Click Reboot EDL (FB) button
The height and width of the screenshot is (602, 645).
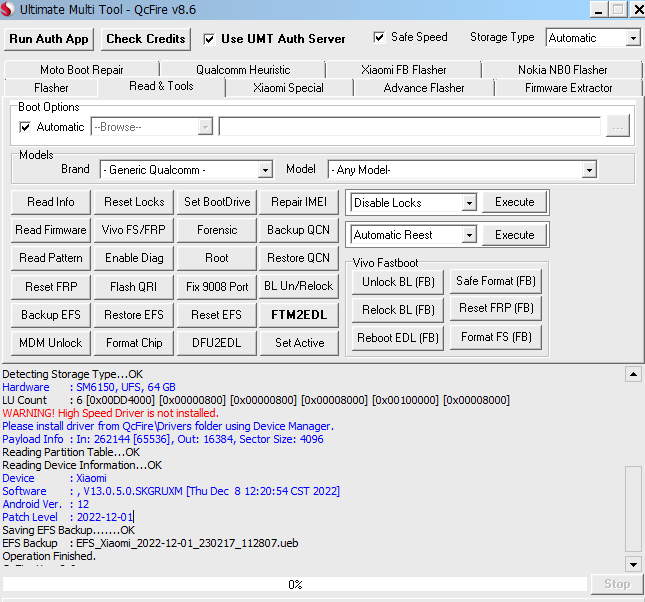tap(398, 338)
